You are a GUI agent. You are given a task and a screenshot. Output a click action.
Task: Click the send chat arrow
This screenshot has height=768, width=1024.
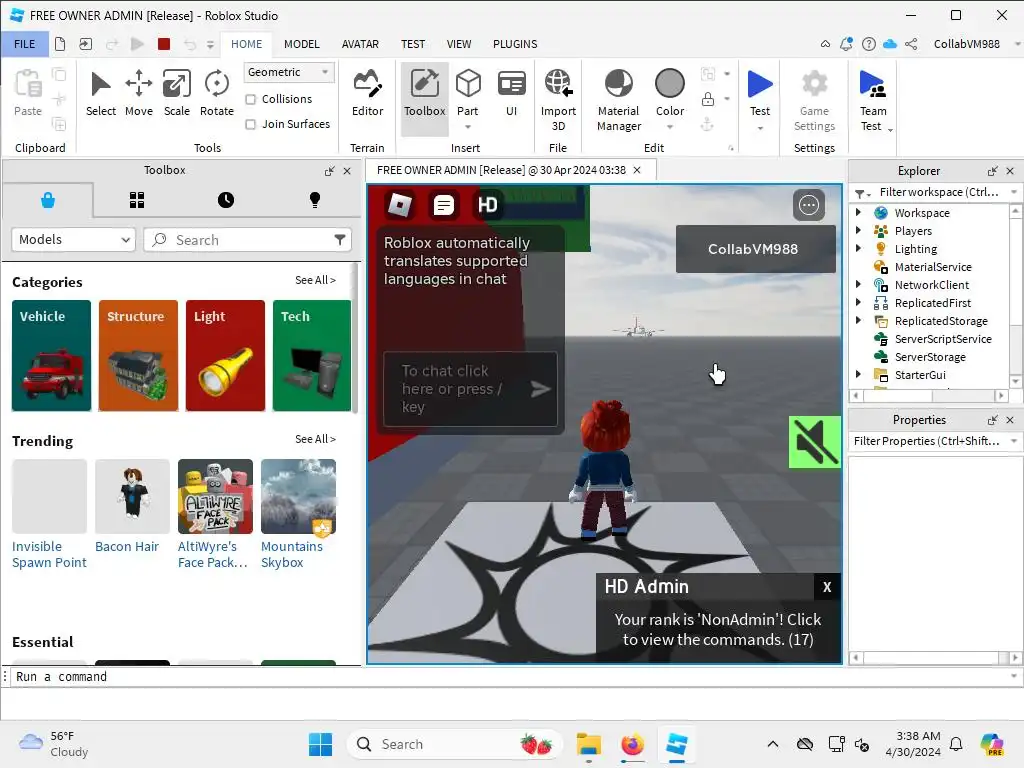tap(541, 389)
